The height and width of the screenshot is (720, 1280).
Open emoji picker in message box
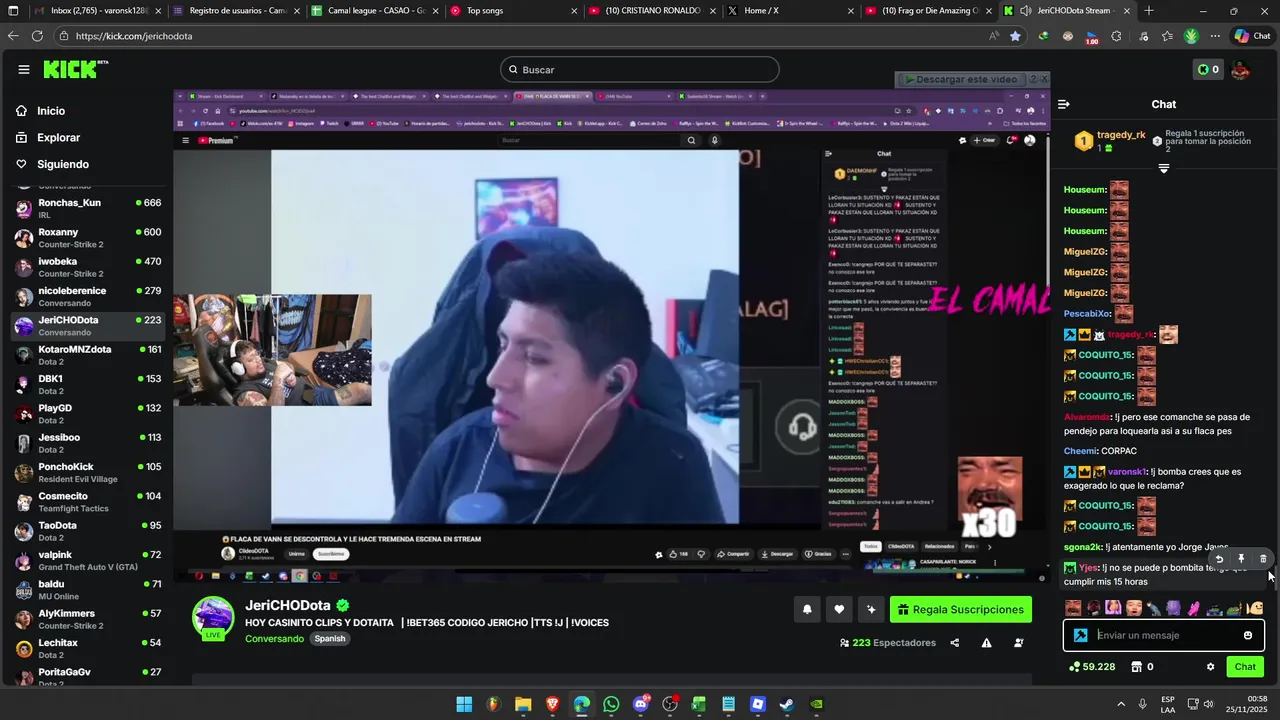(x=1248, y=635)
